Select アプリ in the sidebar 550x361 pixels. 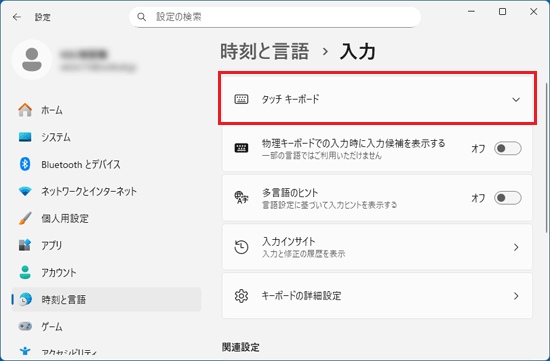click(x=106, y=245)
